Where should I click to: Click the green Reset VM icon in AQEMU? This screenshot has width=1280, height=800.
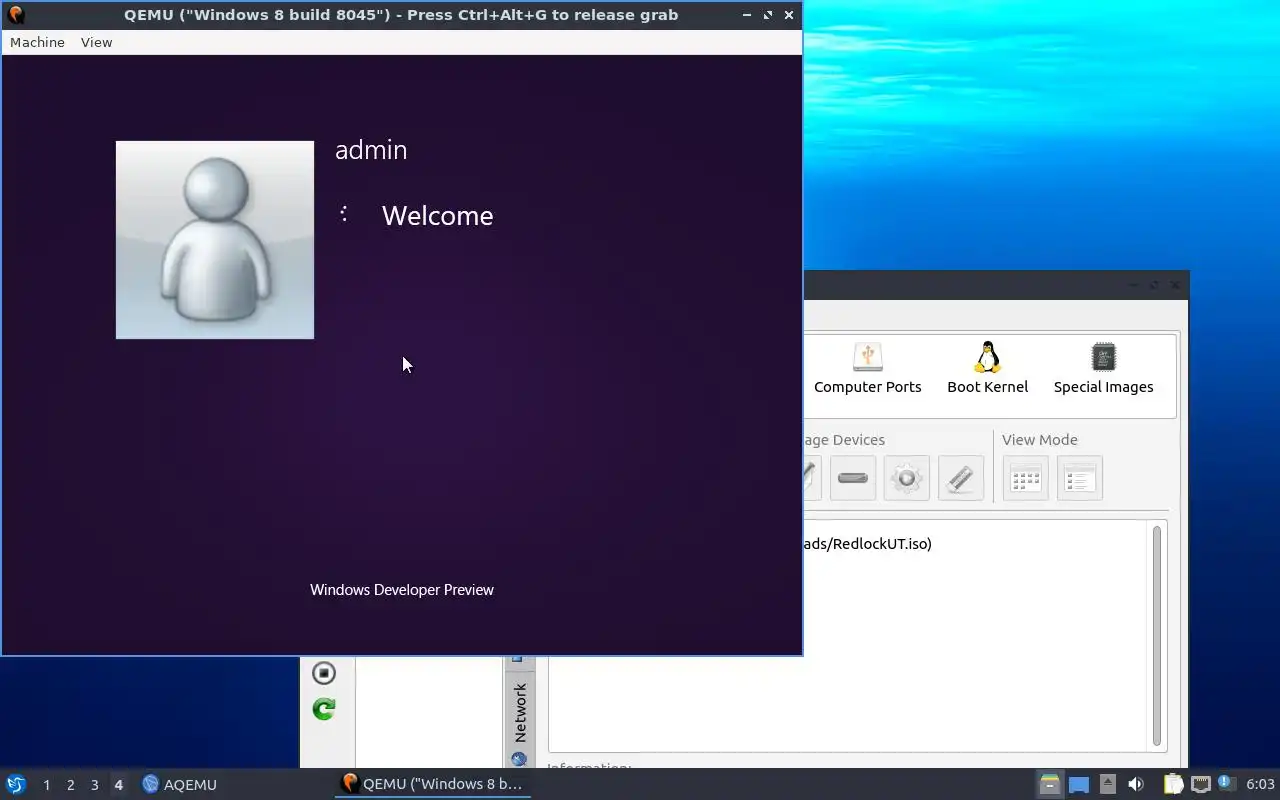point(324,709)
